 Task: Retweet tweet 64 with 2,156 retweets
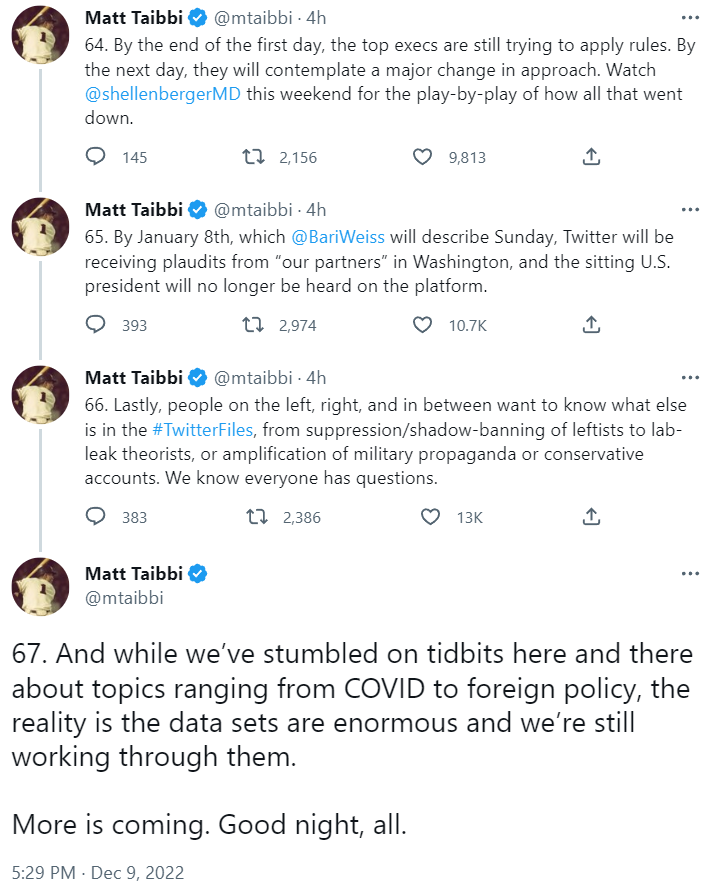(x=256, y=157)
